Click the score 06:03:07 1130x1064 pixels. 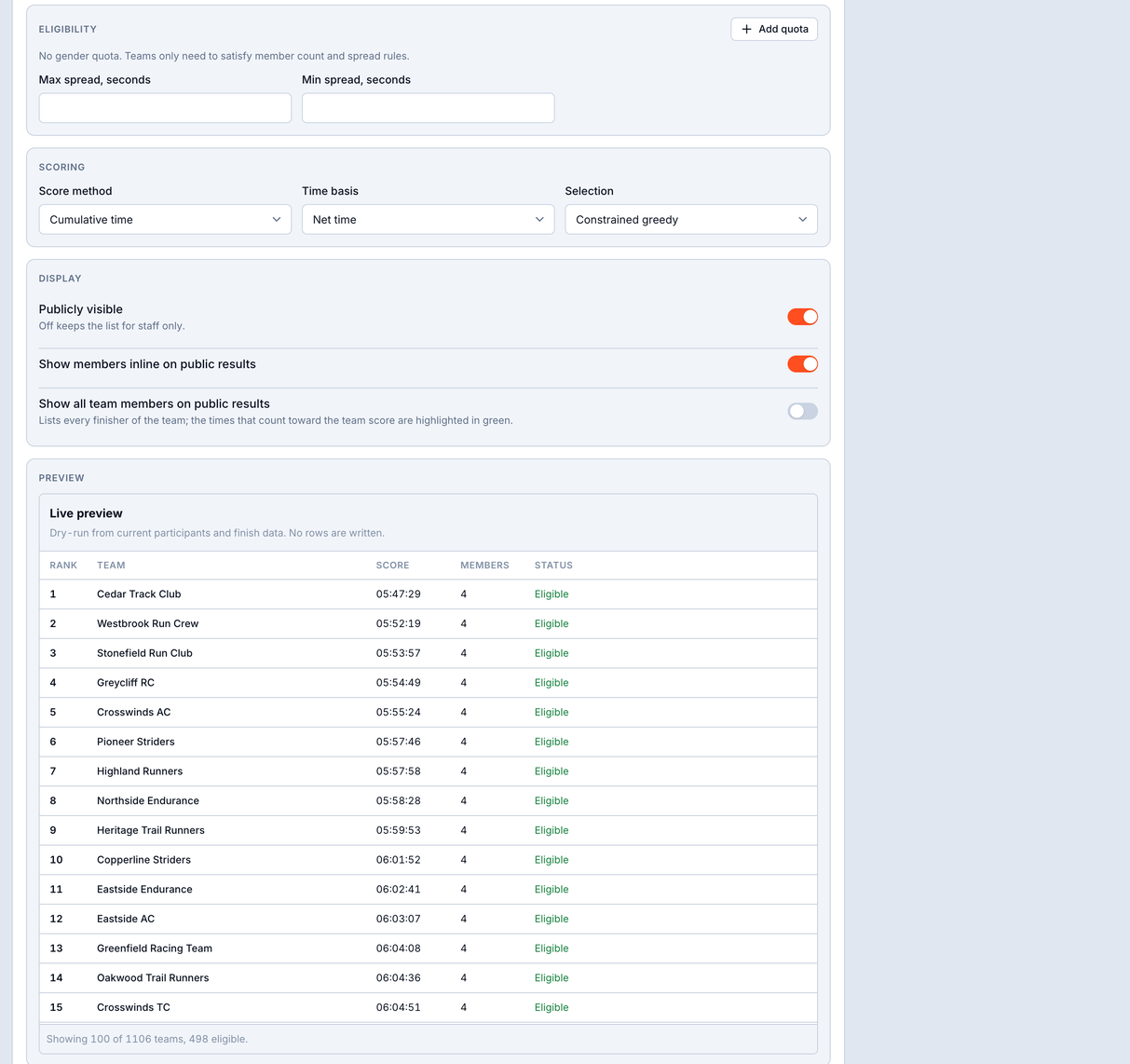(399, 919)
